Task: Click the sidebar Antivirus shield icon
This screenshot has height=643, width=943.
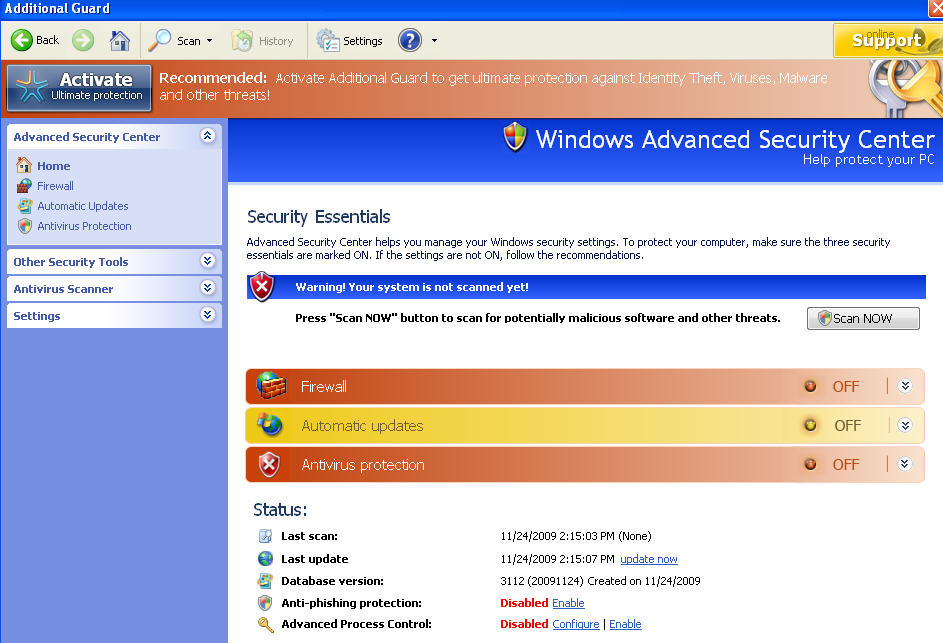Action: tap(25, 226)
